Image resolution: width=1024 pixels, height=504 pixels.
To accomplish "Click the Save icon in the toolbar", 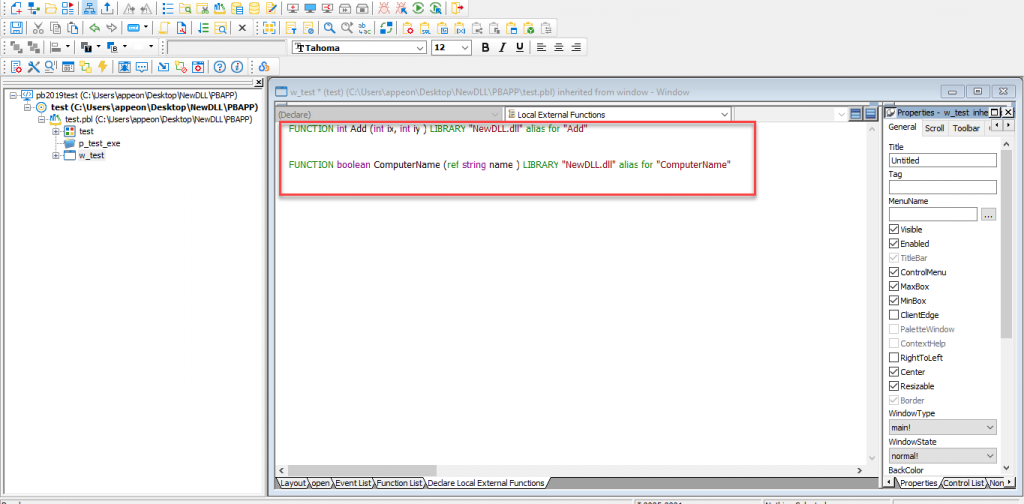I will (17, 28).
